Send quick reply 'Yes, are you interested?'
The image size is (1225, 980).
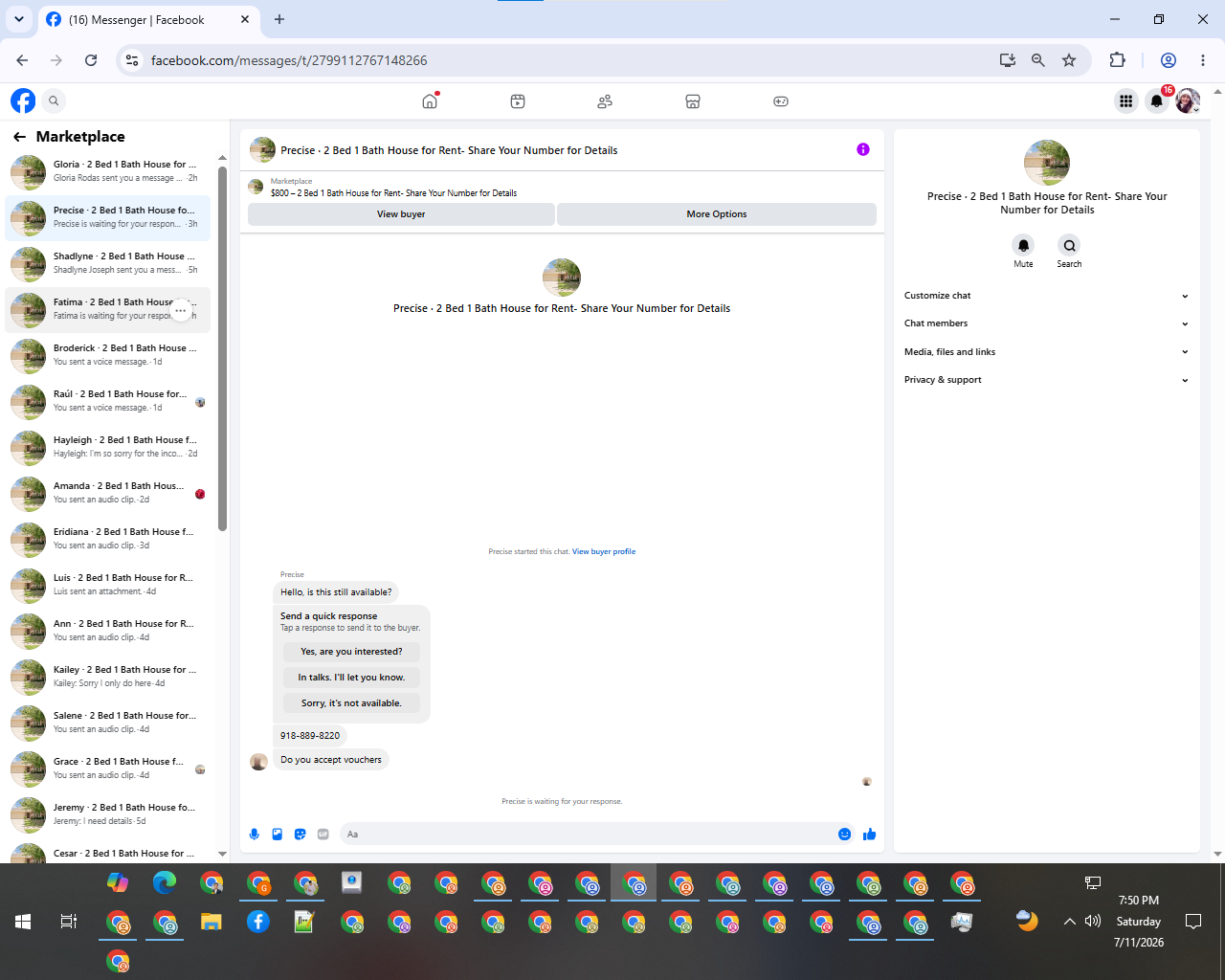click(x=351, y=652)
